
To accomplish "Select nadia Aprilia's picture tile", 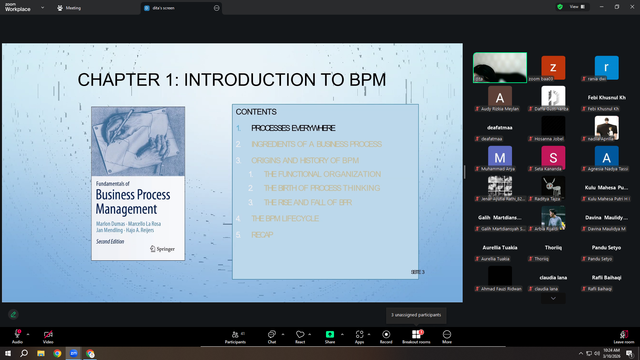I will (607, 128).
